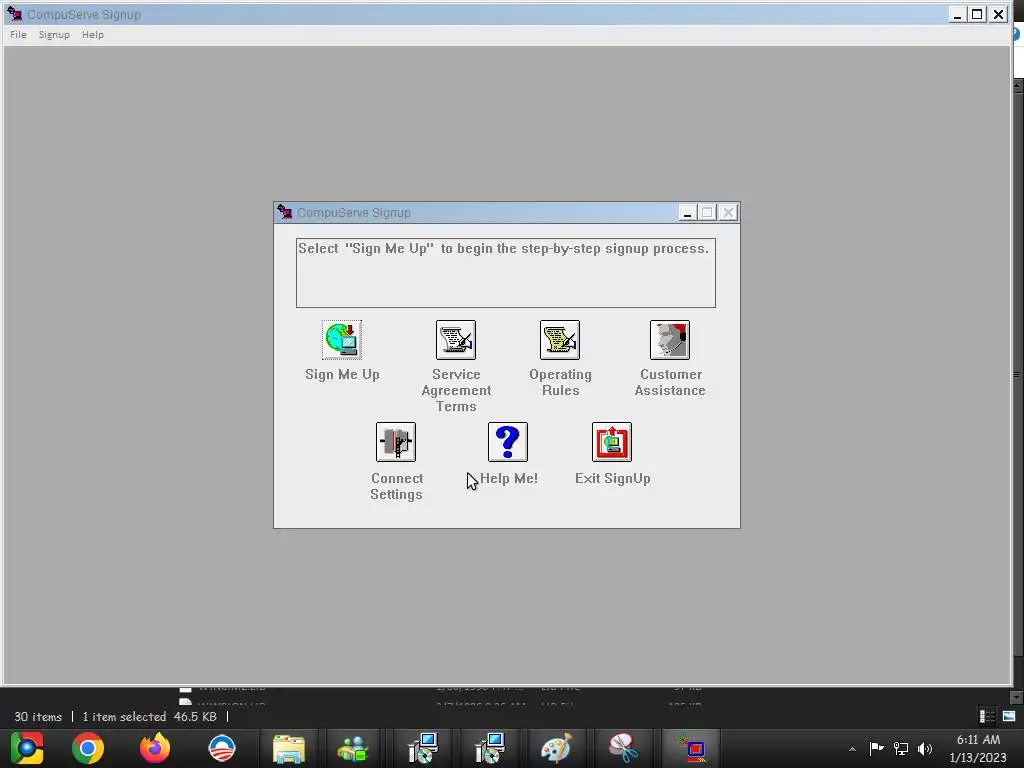Click the signup instruction text box
Image resolution: width=1024 pixels, height=768 pixels.
click(x=505, y=273)
